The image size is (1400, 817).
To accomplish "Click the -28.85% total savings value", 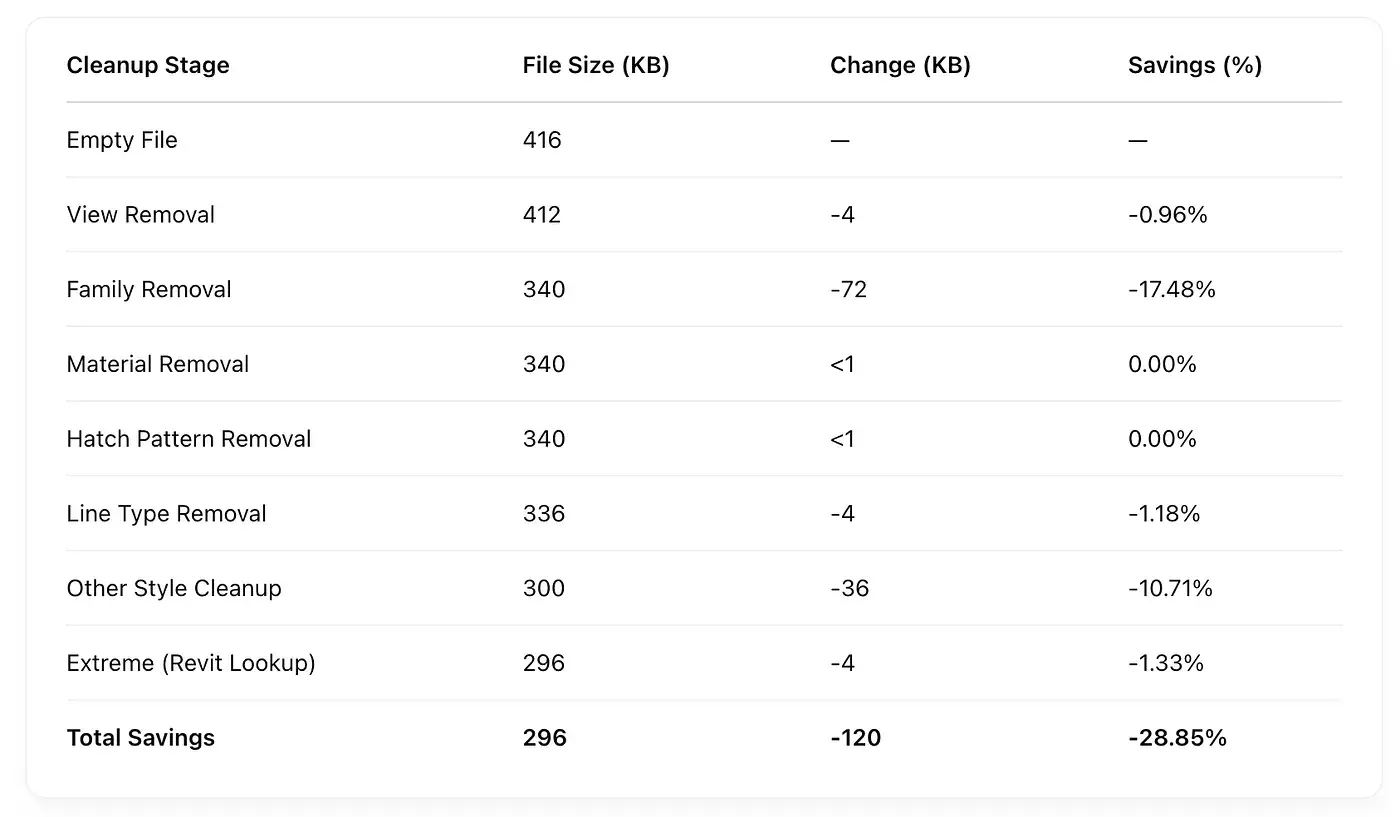I will pos(1177,738).
